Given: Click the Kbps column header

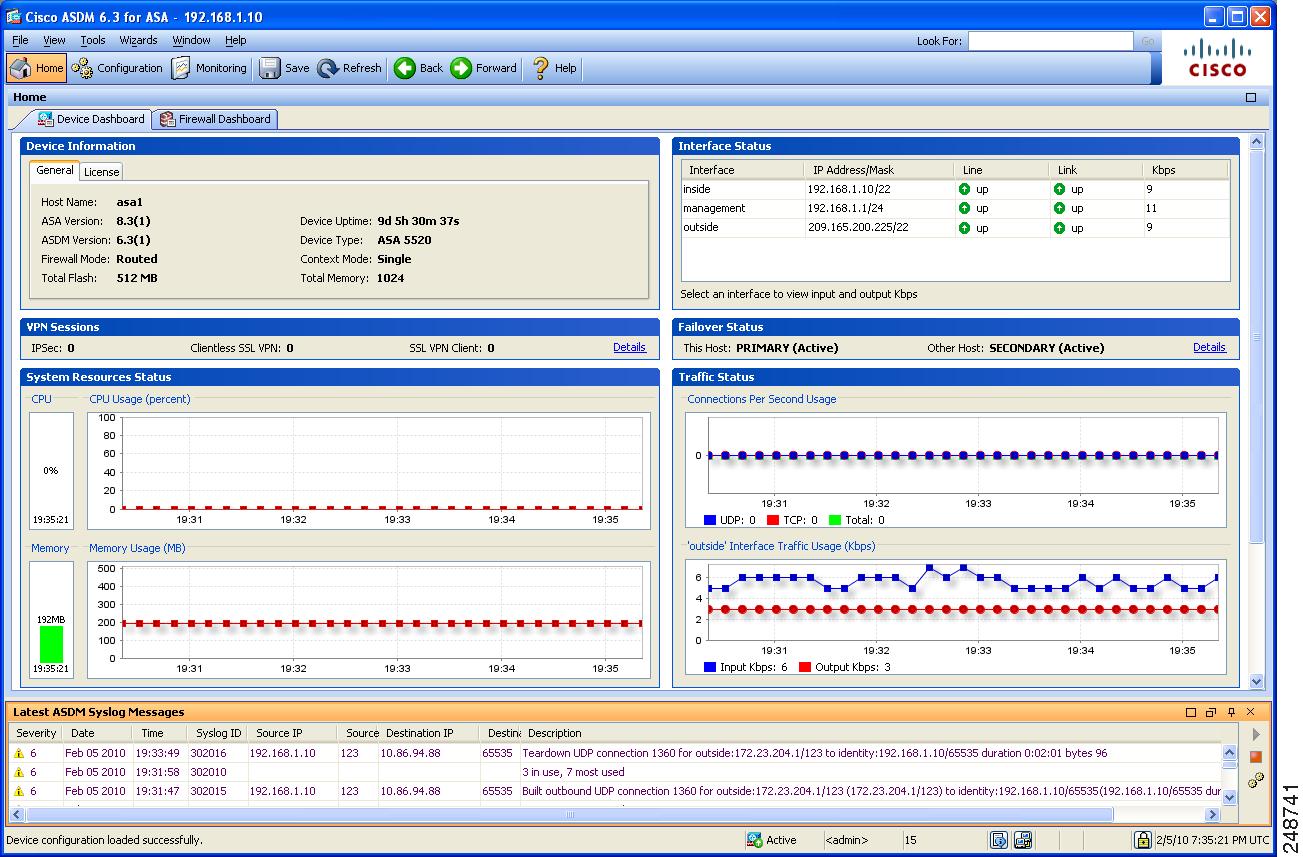Looking at the screenshot, I should 1186,170.
